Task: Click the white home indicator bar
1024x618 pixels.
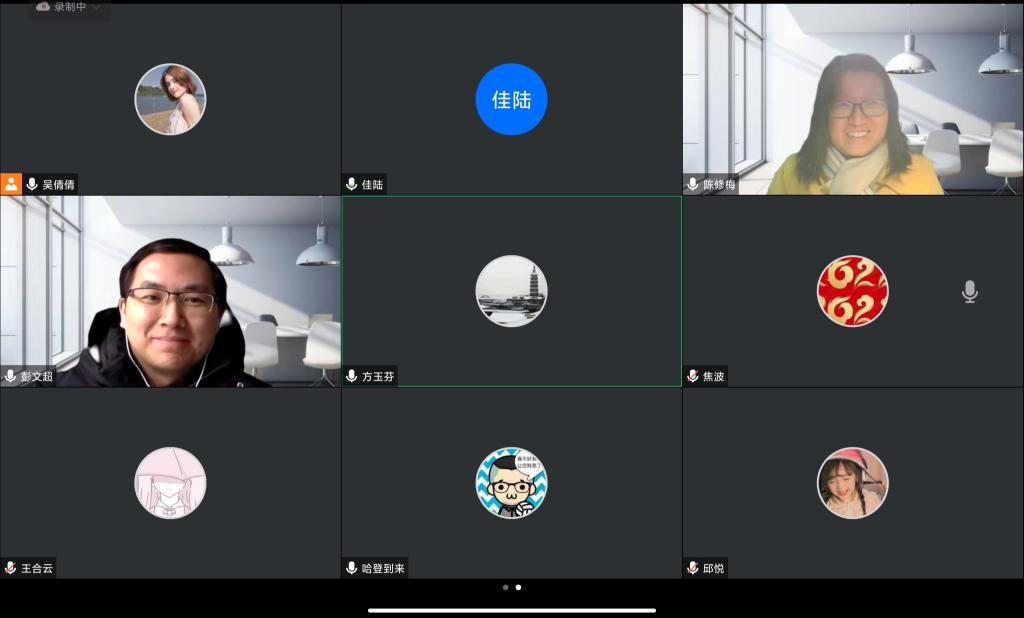Action: (511, 610)
